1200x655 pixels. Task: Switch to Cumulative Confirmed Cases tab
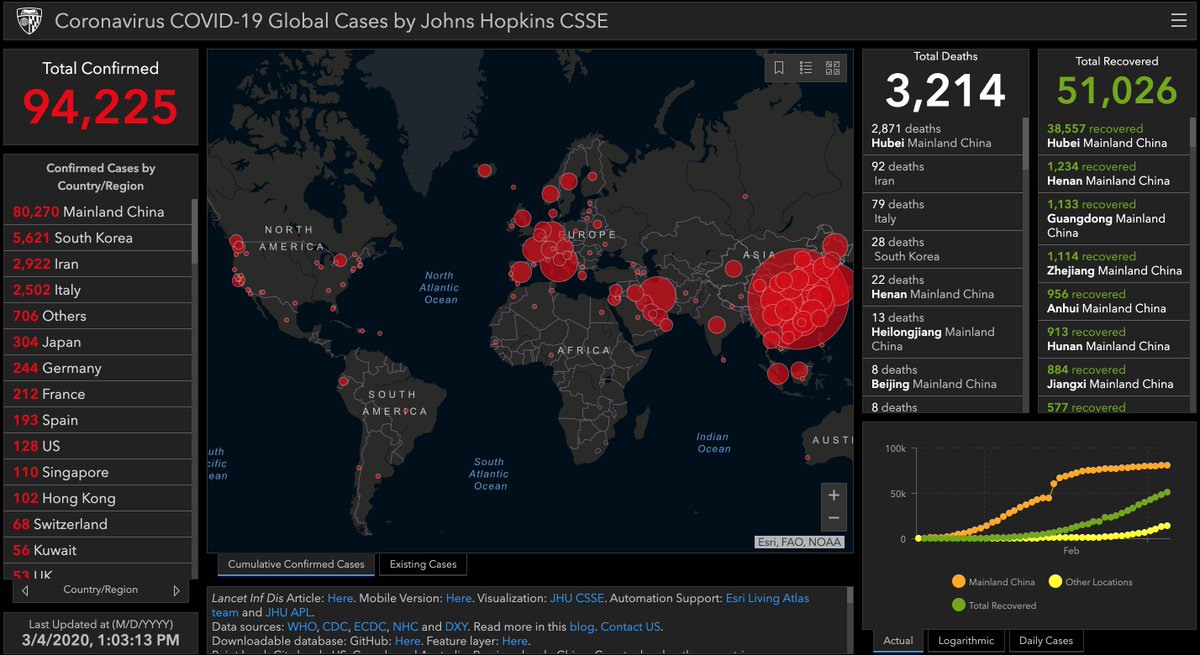(x=296, y=564)
